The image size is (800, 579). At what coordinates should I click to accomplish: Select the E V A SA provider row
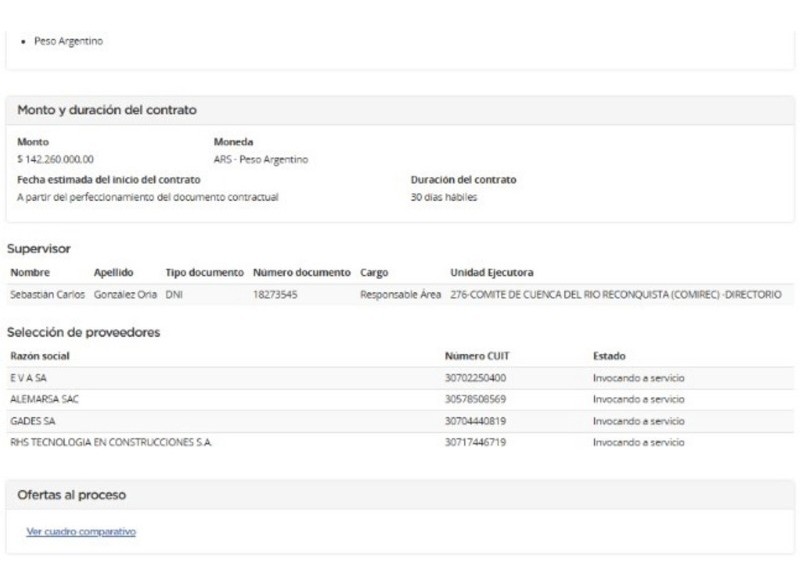(x=29, y=377)
